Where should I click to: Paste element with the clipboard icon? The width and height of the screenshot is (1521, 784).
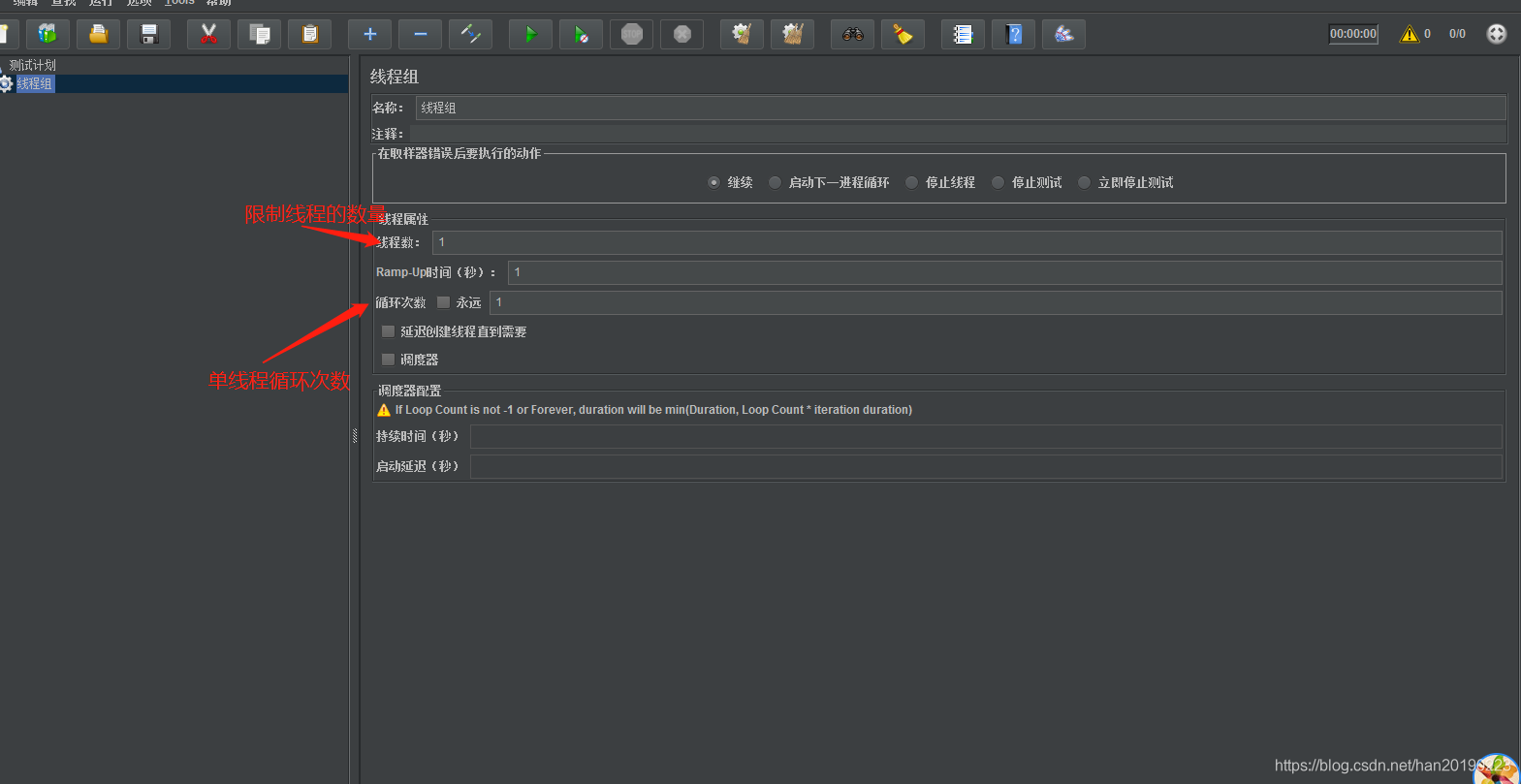[309, 34]
